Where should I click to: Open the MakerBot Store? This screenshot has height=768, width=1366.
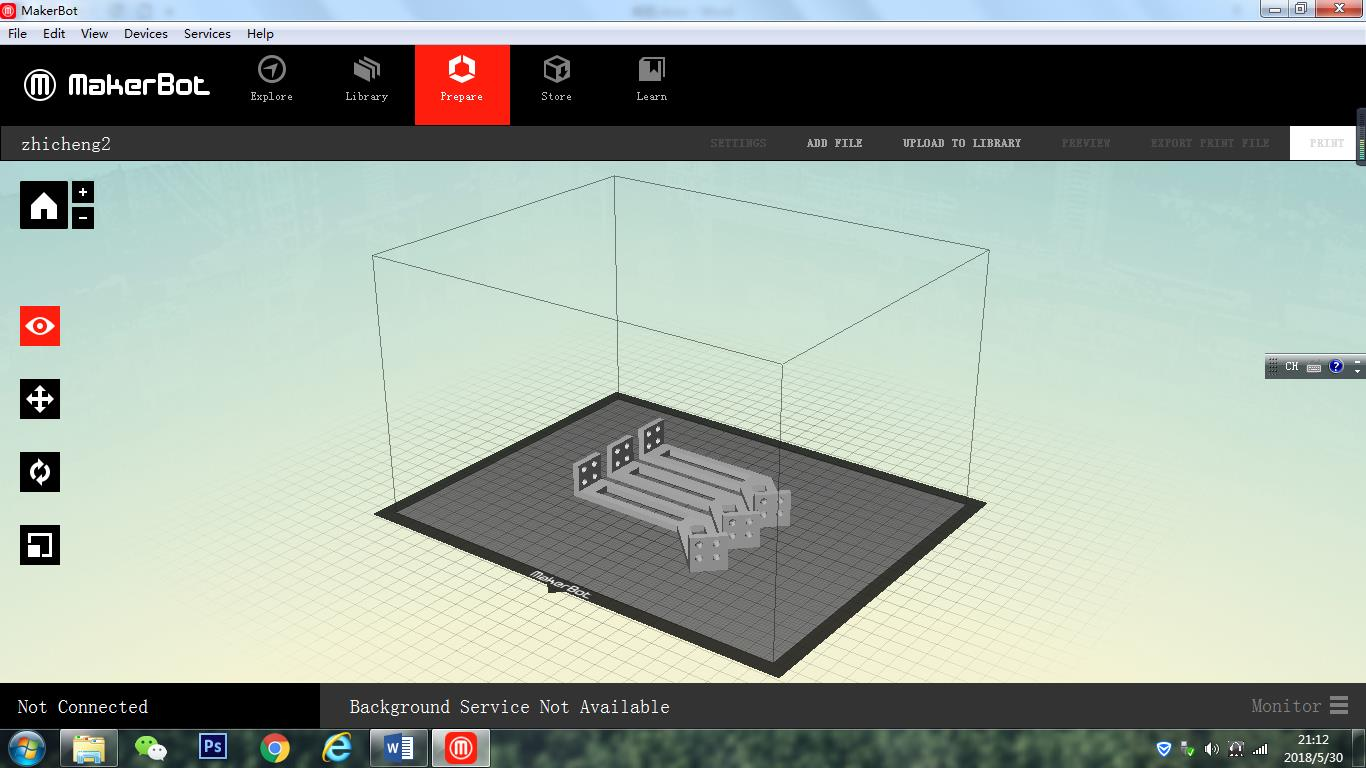(556, 80)
